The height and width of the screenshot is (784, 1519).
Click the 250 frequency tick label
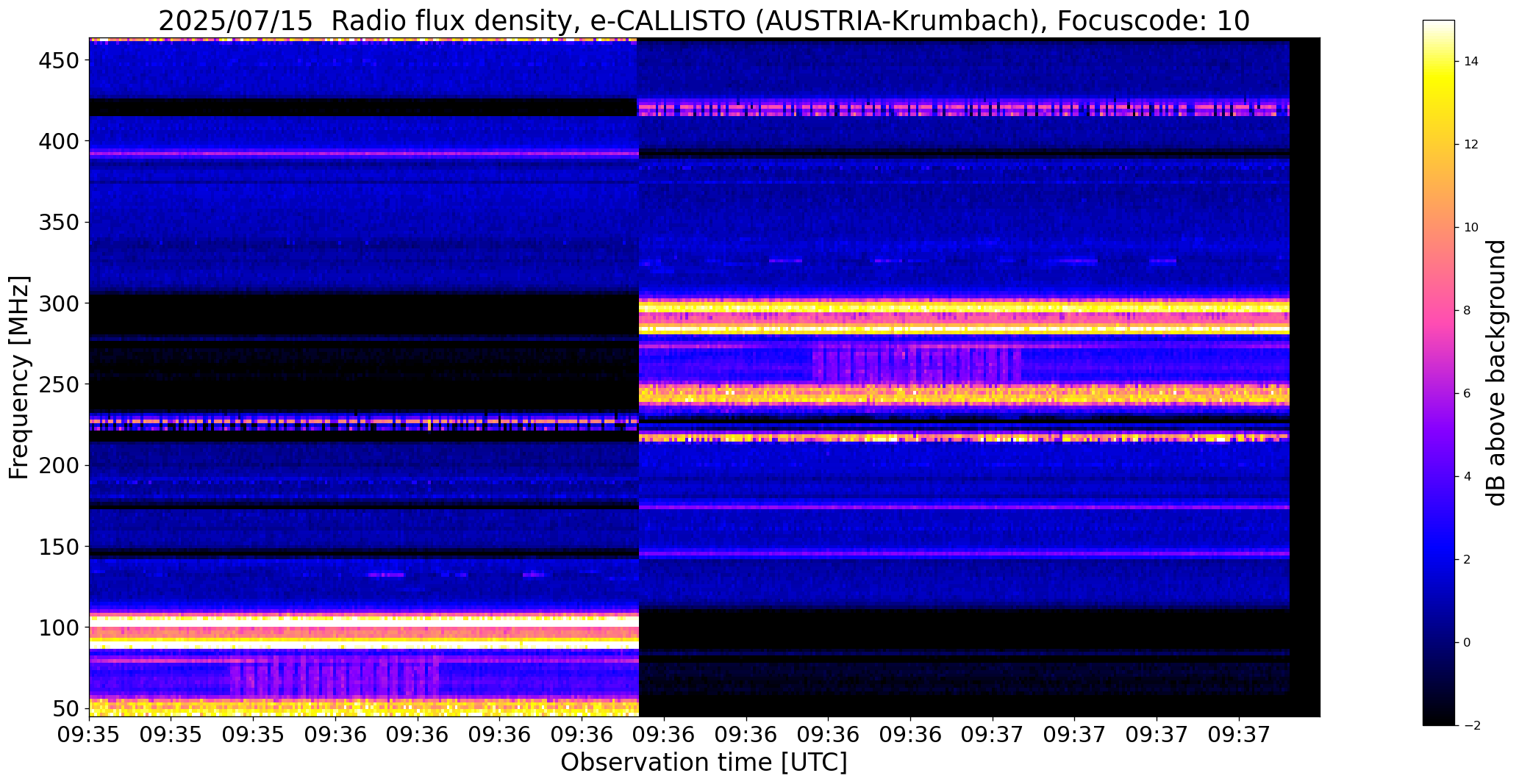coord(58,384)
